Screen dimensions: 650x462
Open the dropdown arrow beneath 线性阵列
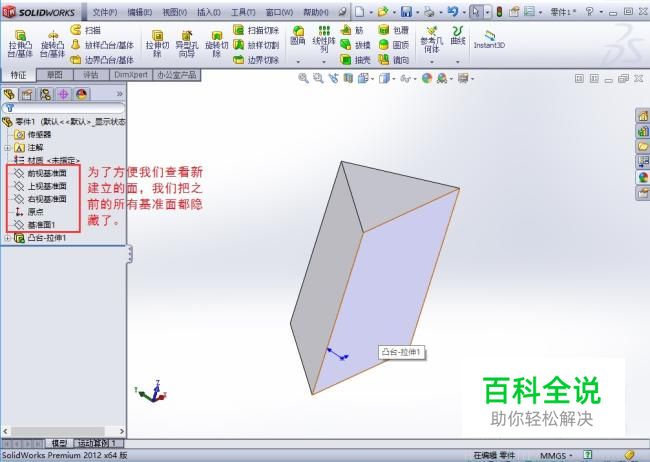click(324, 62)
